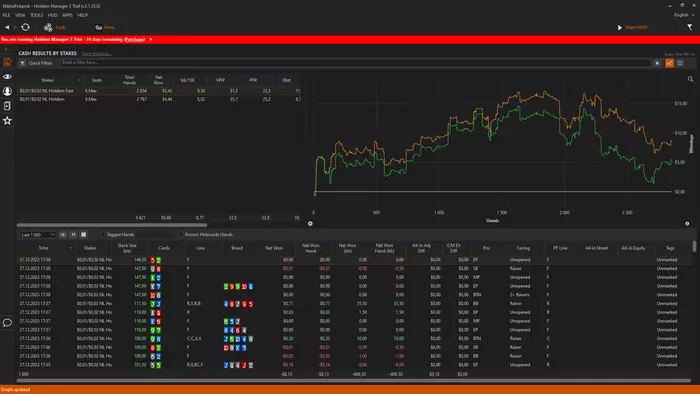Open the TOOLS menu
Viewport: 700px width, 394px height.
(37, 15)
